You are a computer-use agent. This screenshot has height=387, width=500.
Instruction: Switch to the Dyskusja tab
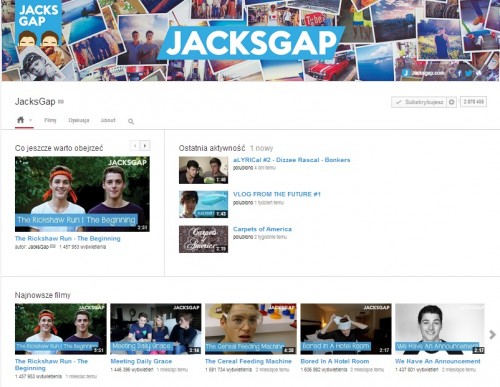(79, 120)
